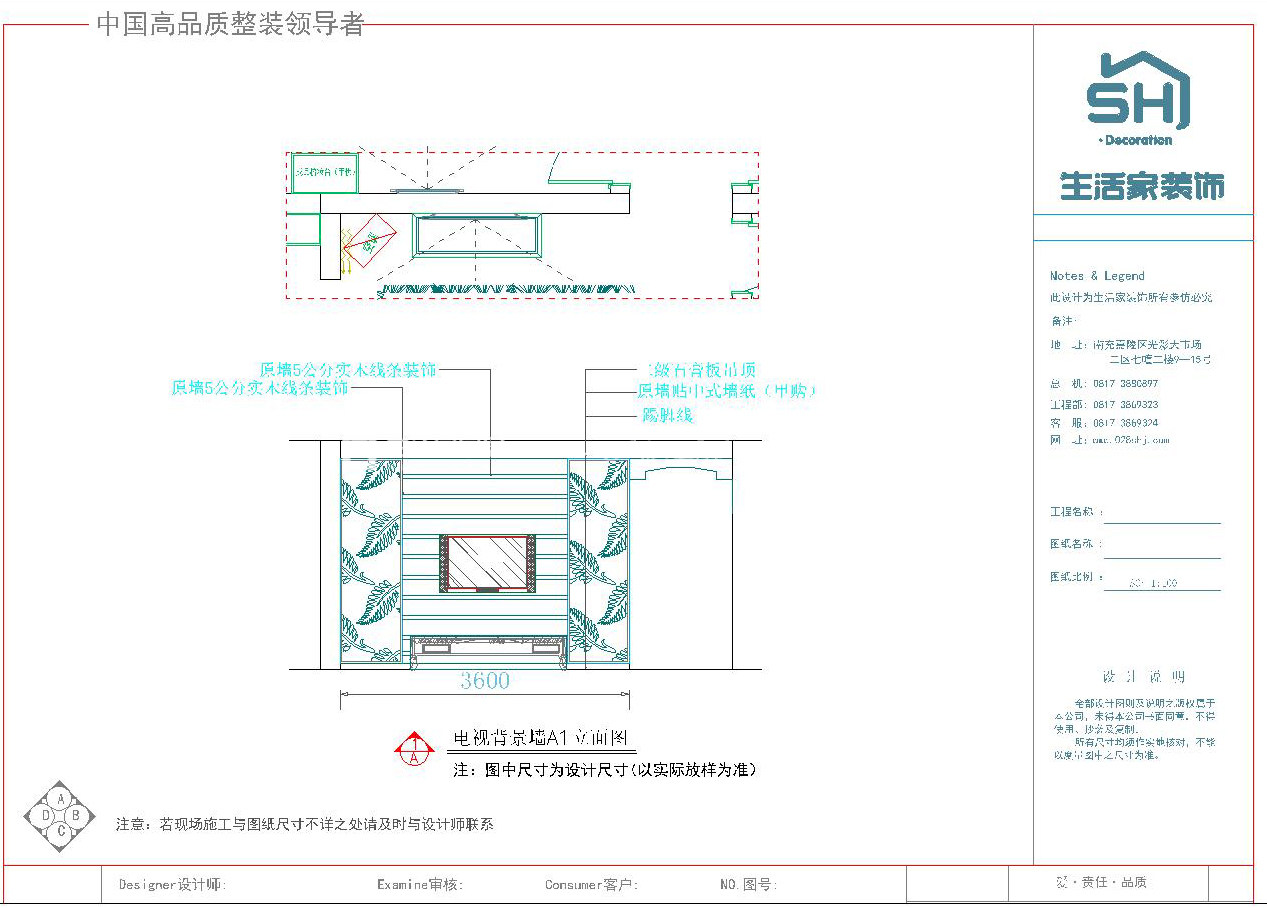Click the NO.图号 drawing number field
Viewport: 1267px width, 908px height.
(748, 885)
